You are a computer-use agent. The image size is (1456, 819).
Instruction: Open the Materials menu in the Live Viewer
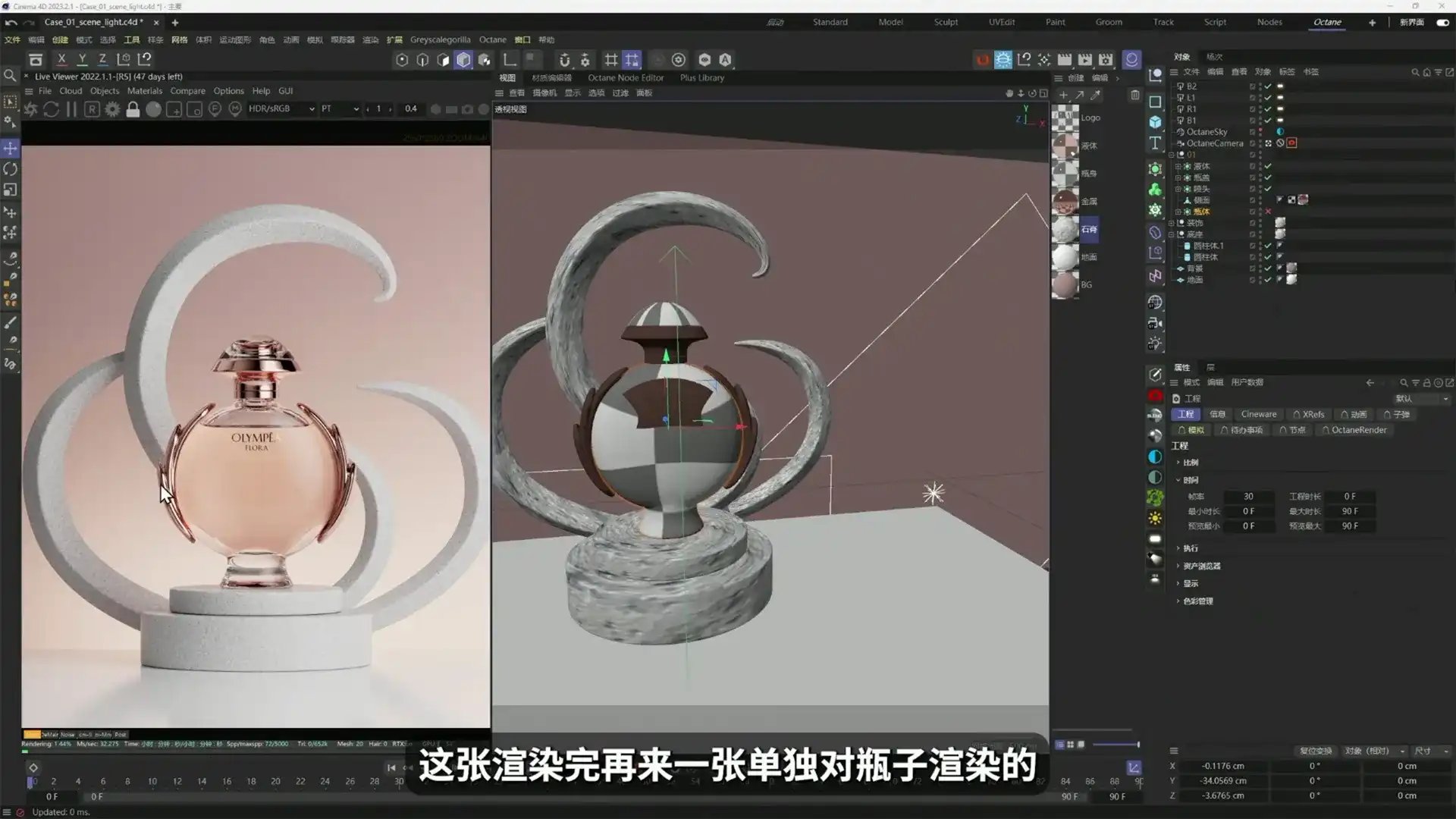(144, 90)
